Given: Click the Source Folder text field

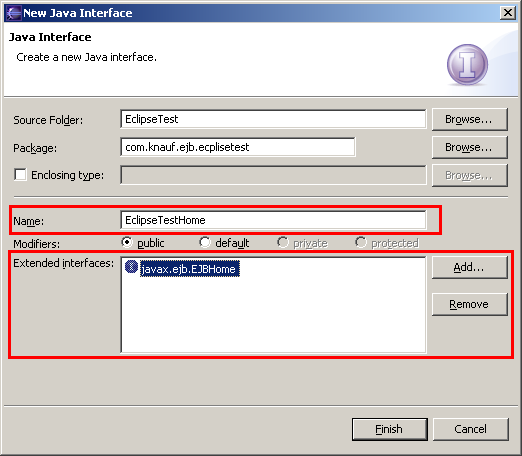Looking at the screenshot, I should 273,119.
